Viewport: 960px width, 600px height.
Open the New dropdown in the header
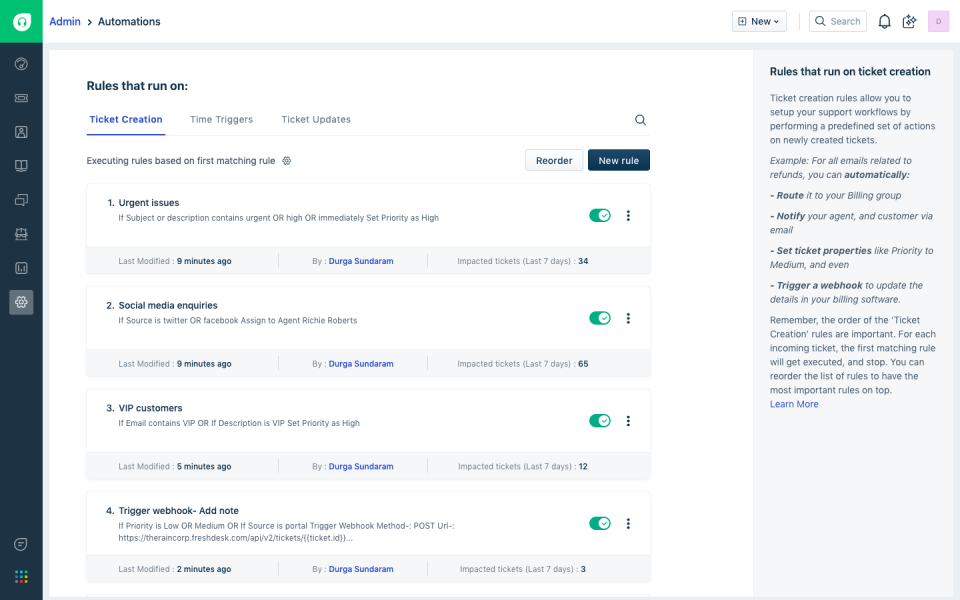pos(758,21)
